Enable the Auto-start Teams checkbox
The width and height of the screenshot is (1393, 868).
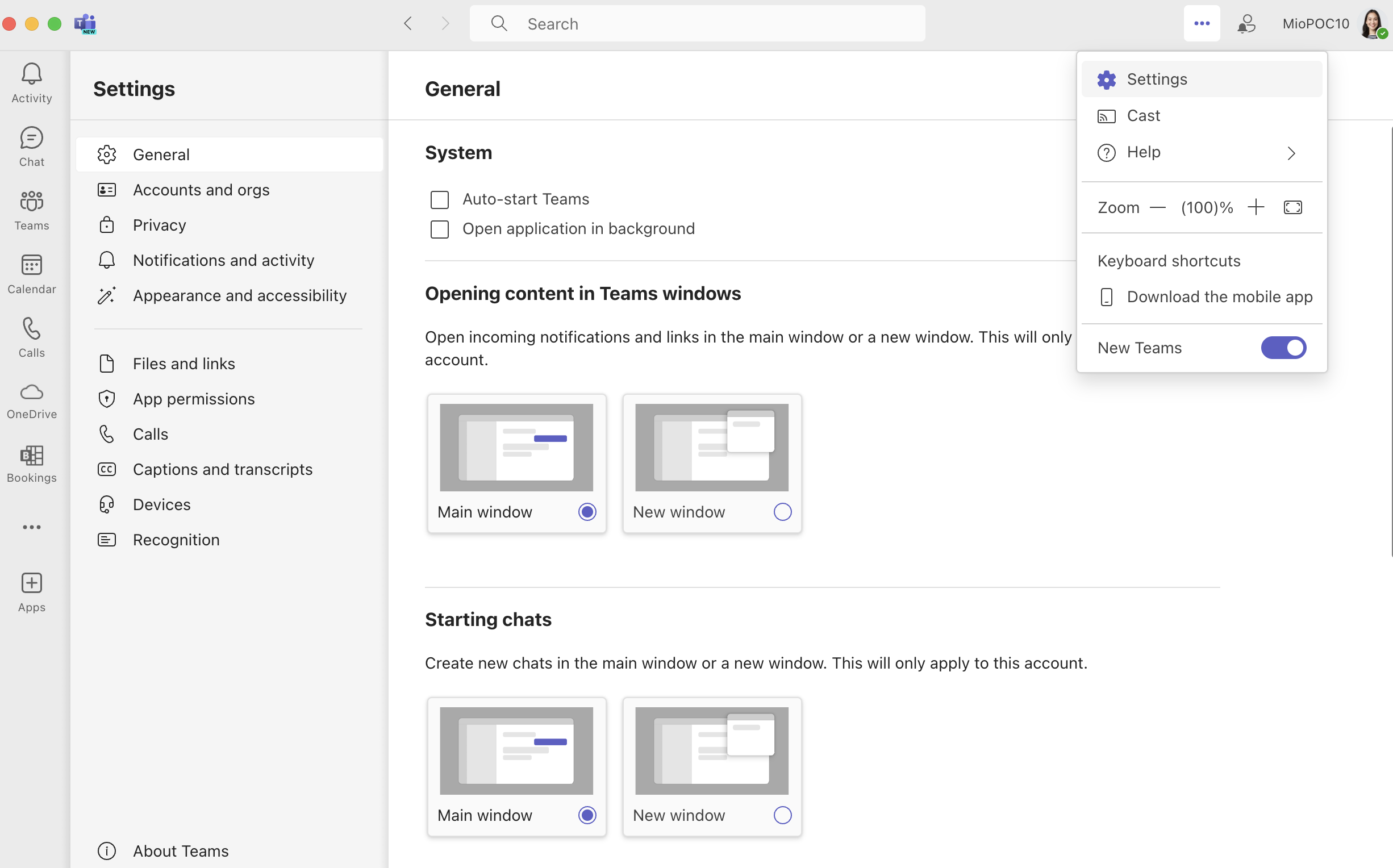pos(439,199)
